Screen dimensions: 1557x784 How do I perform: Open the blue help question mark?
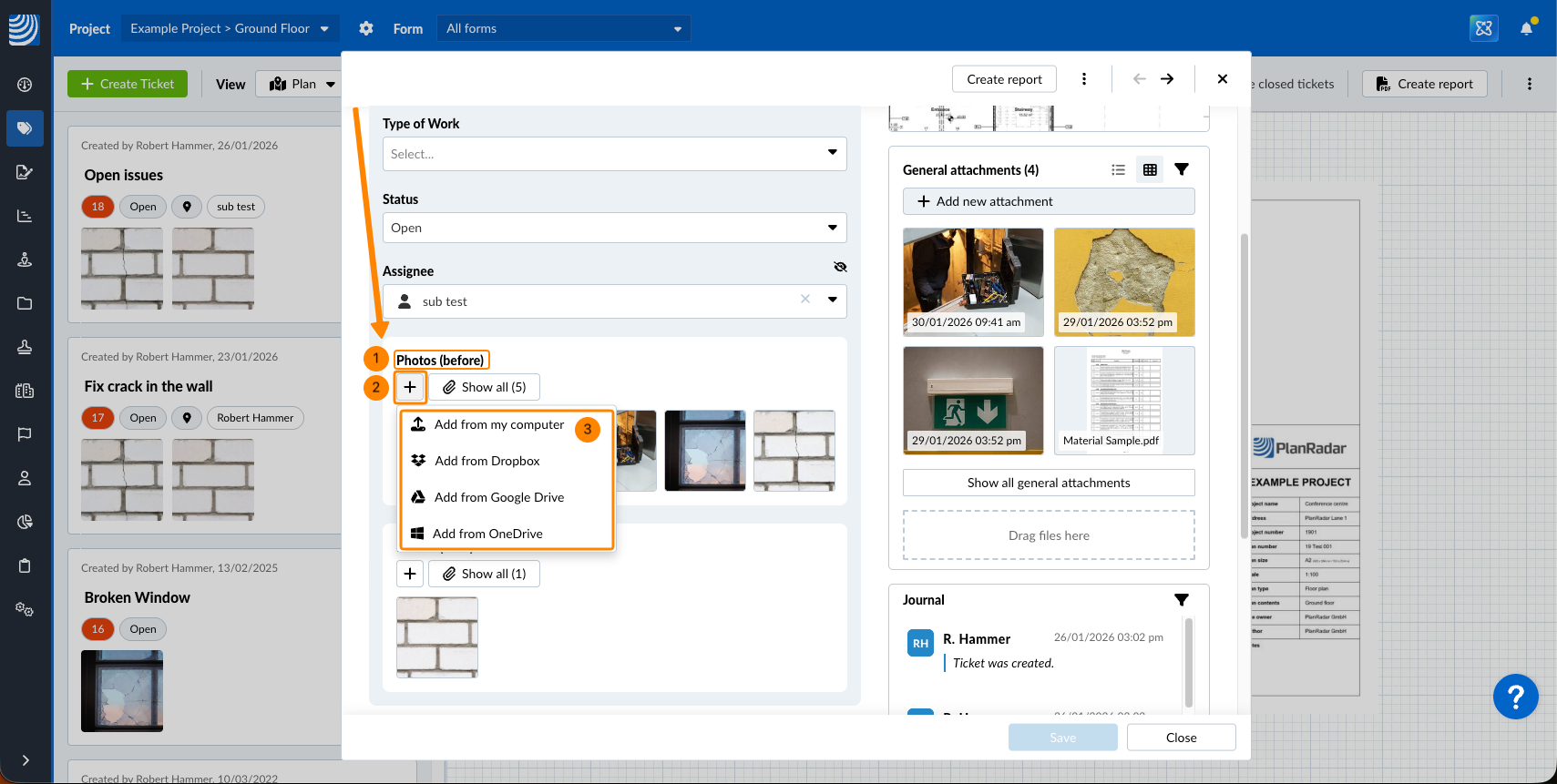(1515, 697)
